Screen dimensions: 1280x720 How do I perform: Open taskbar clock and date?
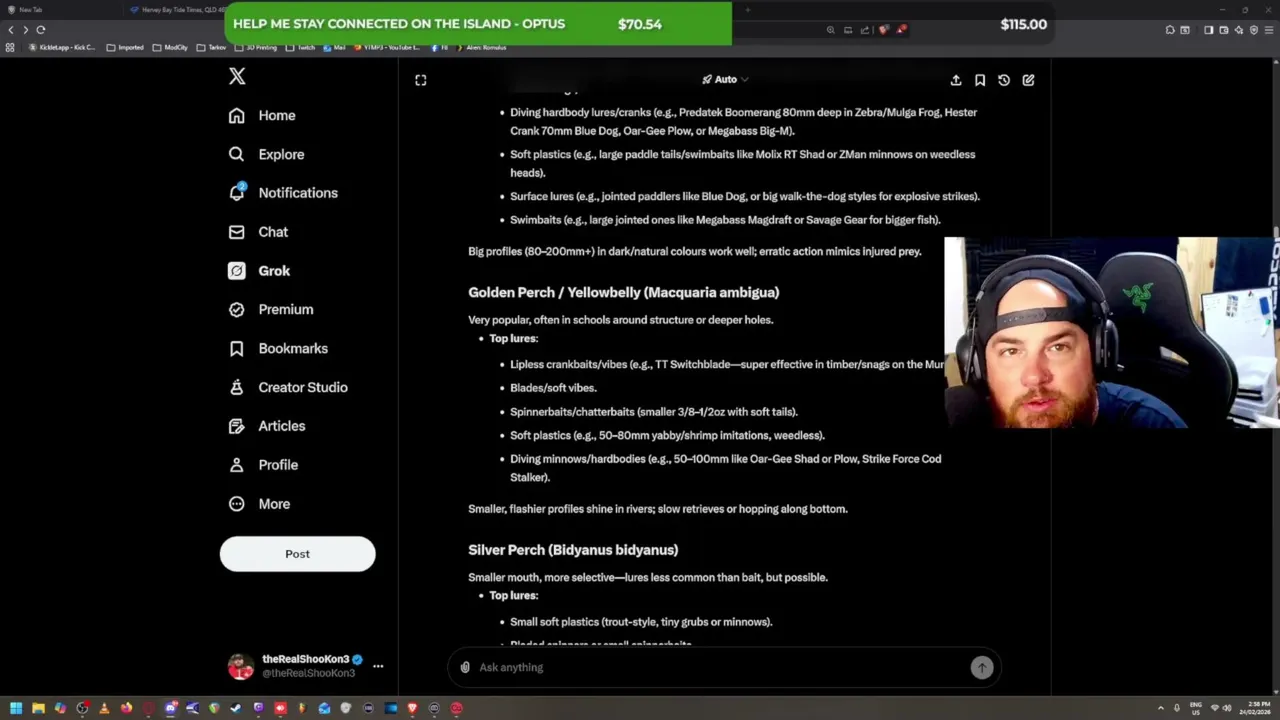(1255, 708)
